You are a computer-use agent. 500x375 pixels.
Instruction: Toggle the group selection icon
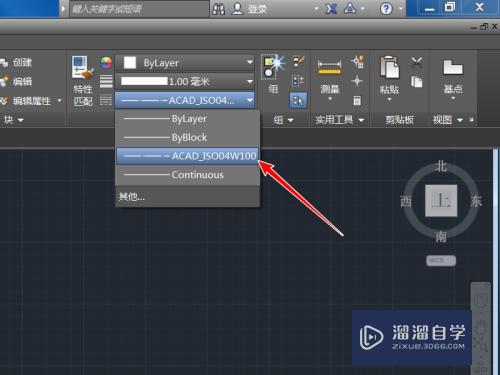(298, 101)
